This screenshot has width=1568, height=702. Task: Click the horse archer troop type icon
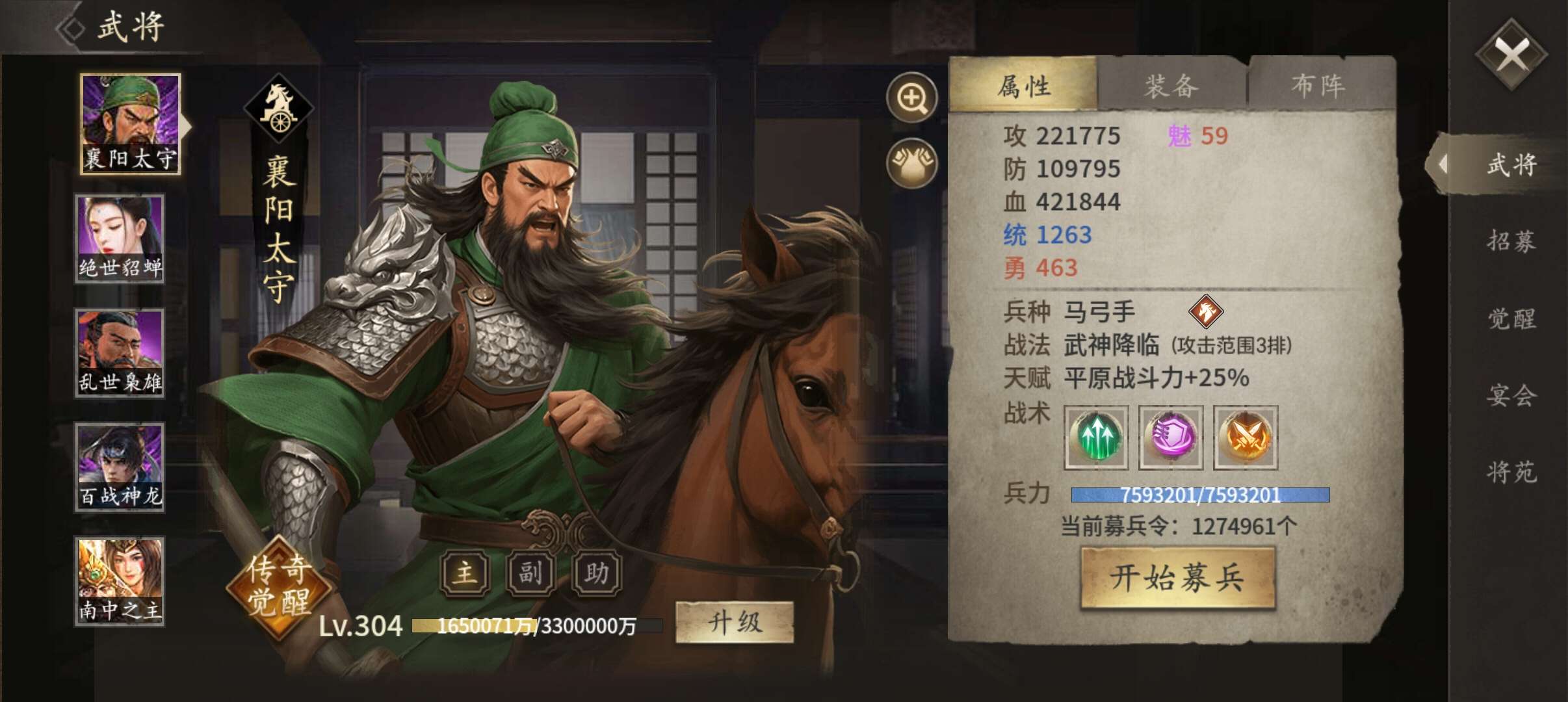coord(1206,311)
